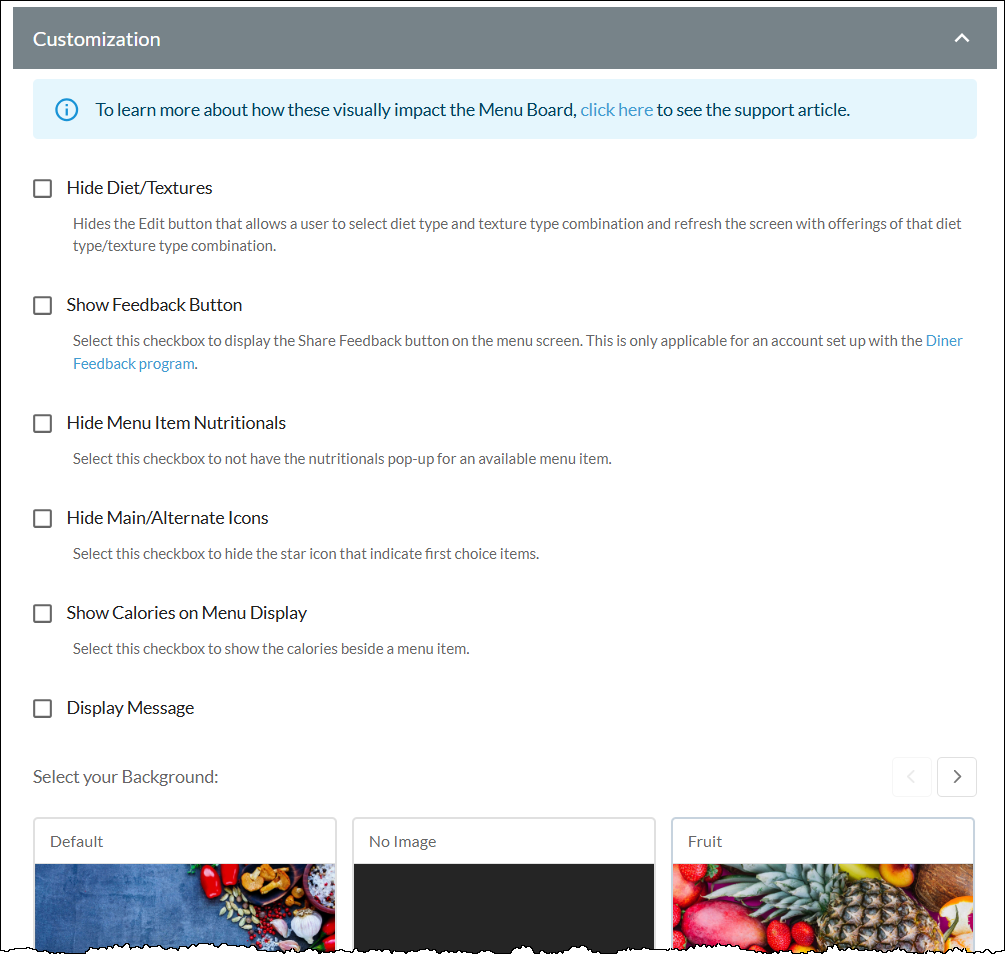Click the Show Calories on Menu Display label
The height and width of the screenshot is (954, 1005).
coord(187,613)
